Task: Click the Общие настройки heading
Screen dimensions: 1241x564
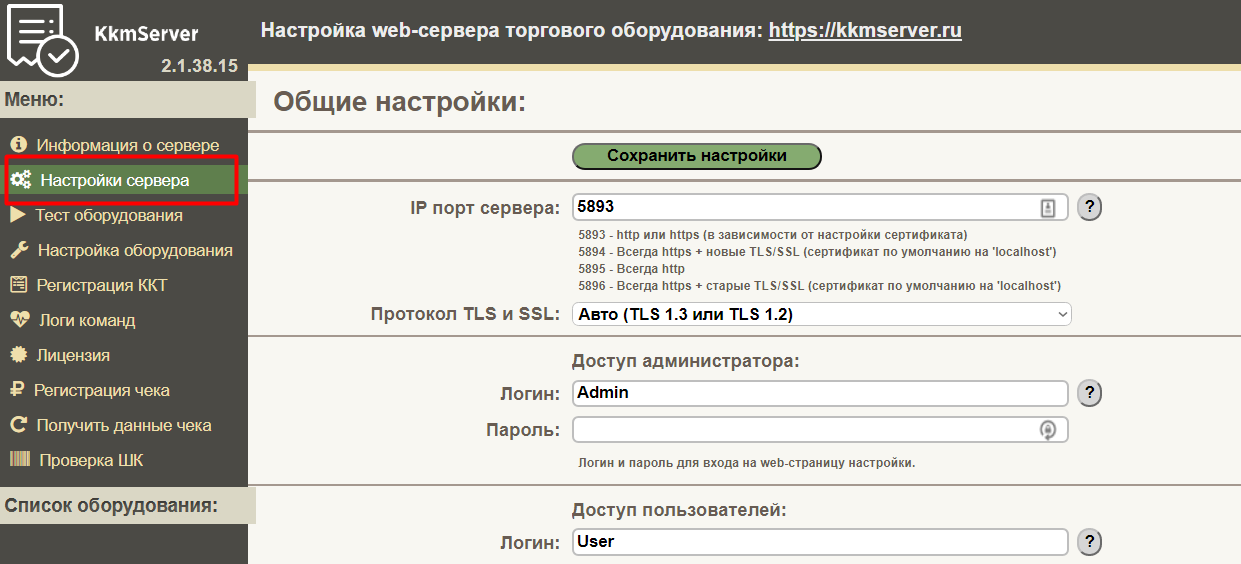Action: (x=399, y=102)
